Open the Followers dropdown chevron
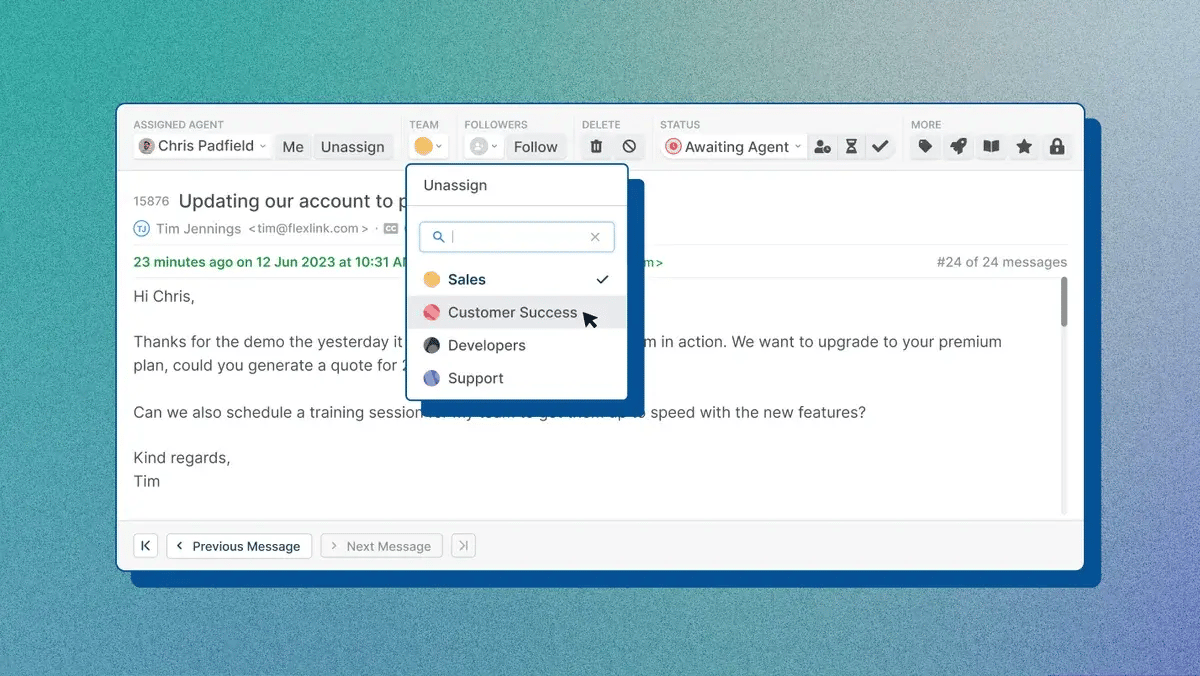Image resolution: width=1200 pixels, height=676 pixels. (493, 146)
